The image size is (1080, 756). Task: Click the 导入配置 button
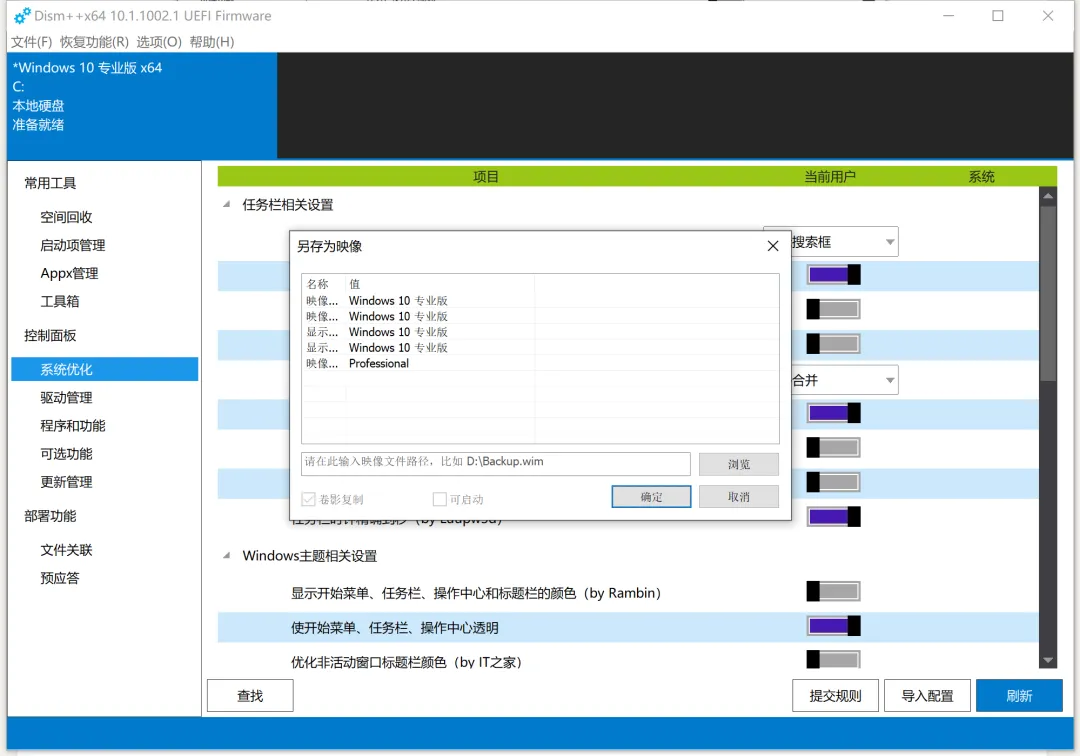click(927, 696)
